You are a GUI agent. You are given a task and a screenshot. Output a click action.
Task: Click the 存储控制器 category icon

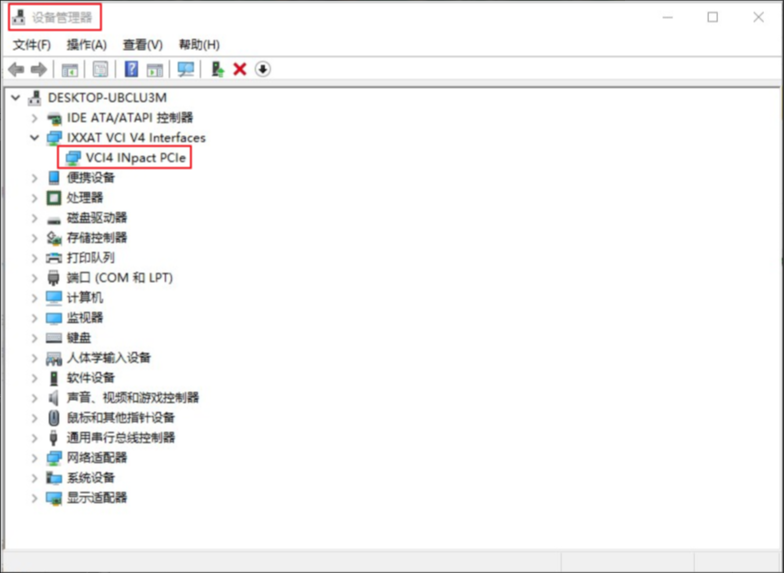(x=54, y=238)
